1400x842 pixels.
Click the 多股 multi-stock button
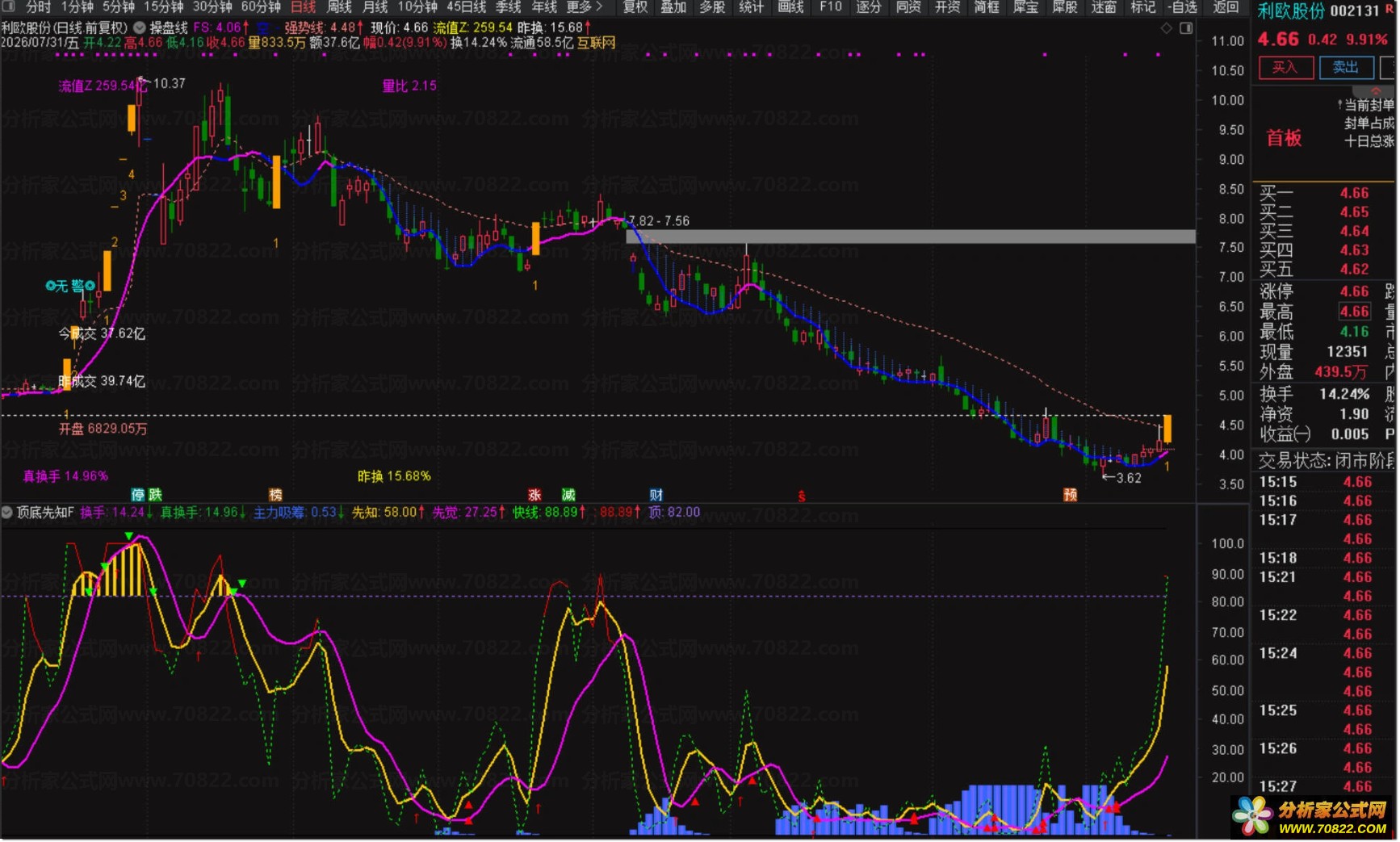pos(712,7)
